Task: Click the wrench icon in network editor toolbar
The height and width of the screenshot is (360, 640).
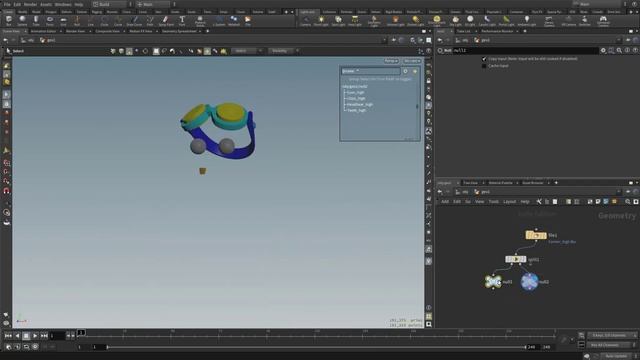Action: coord(539,202)
